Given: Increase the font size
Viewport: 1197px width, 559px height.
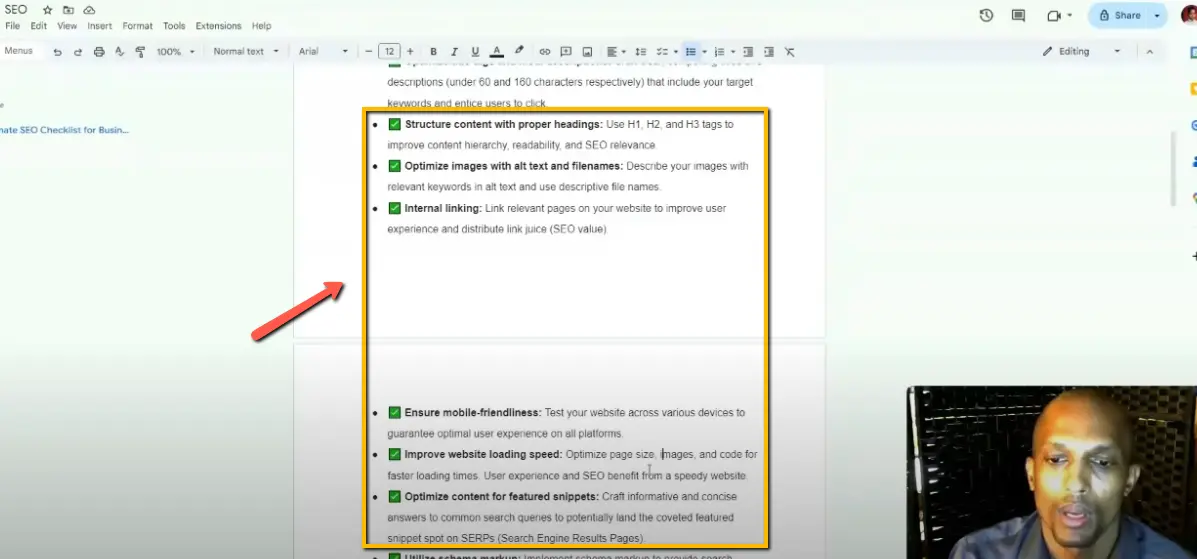Looking at the screenshot, I should tap(410, 51).
